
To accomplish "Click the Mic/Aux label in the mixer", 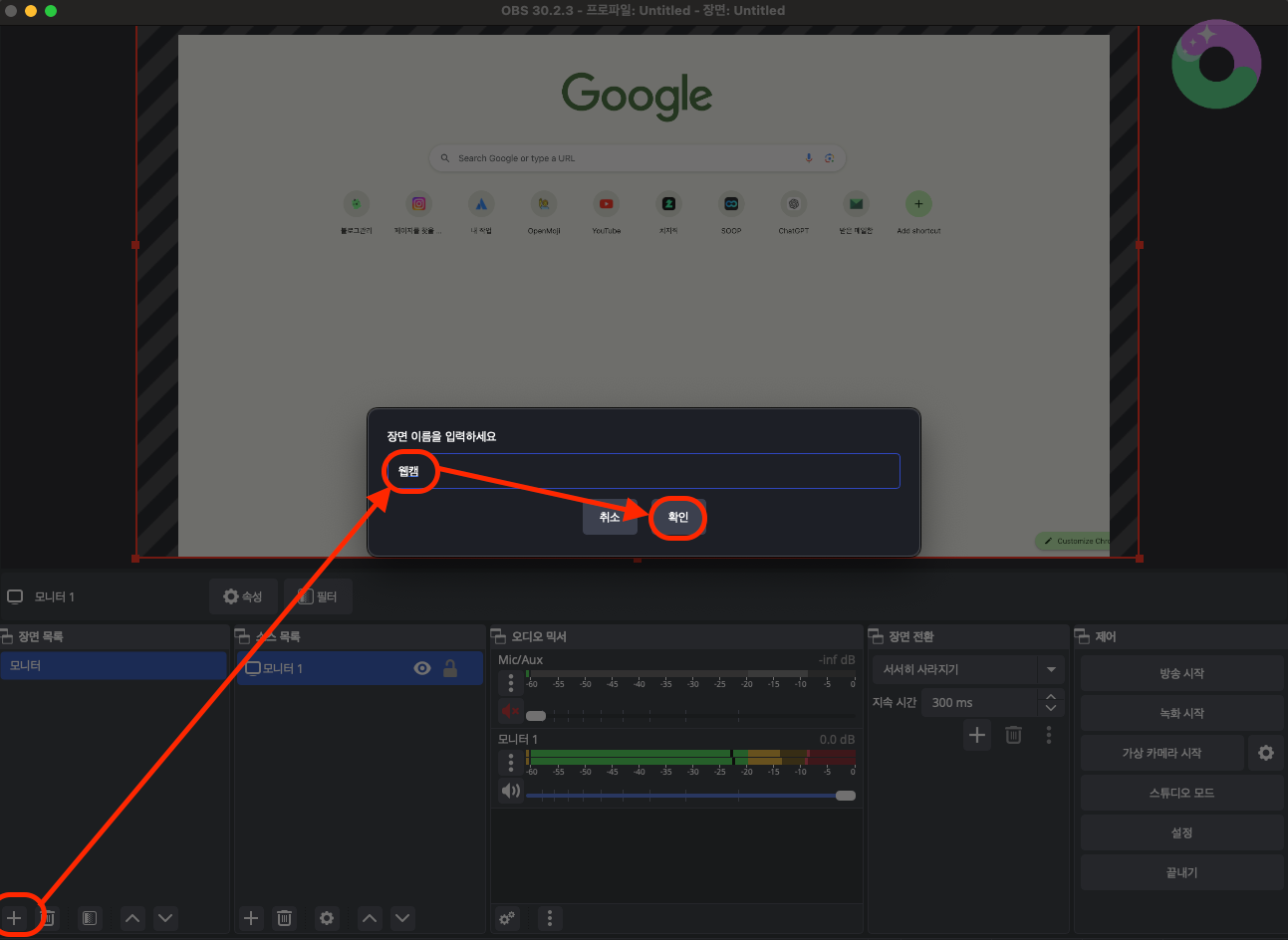I will click(520, 659).
